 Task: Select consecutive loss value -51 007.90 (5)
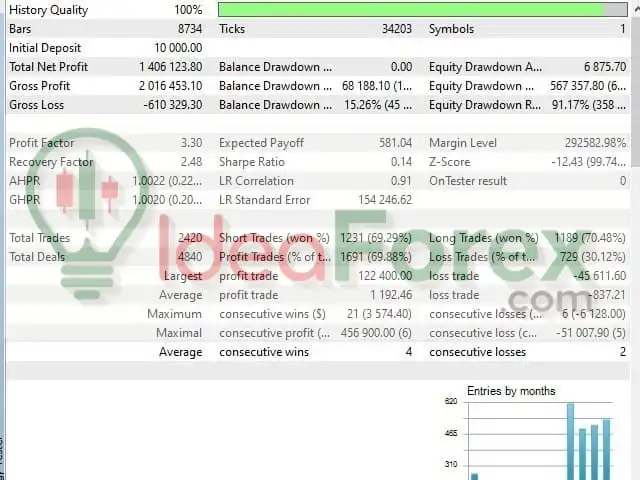click(x=591, y=333)
